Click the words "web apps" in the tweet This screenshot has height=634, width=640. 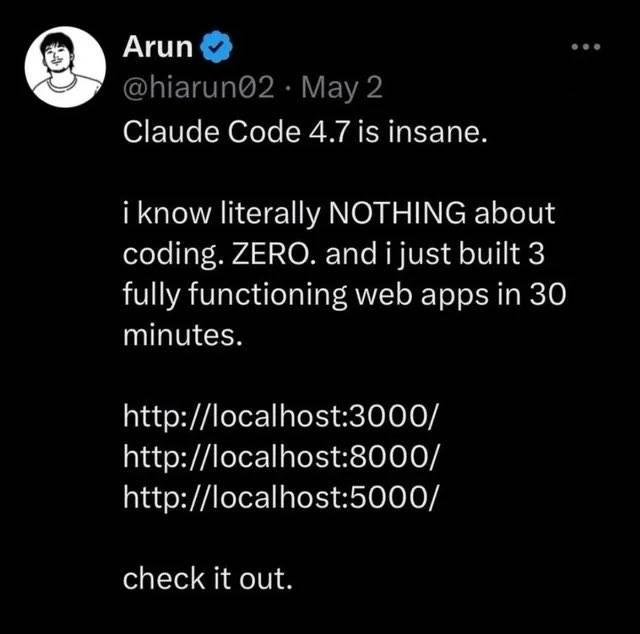tap(422, 296)
